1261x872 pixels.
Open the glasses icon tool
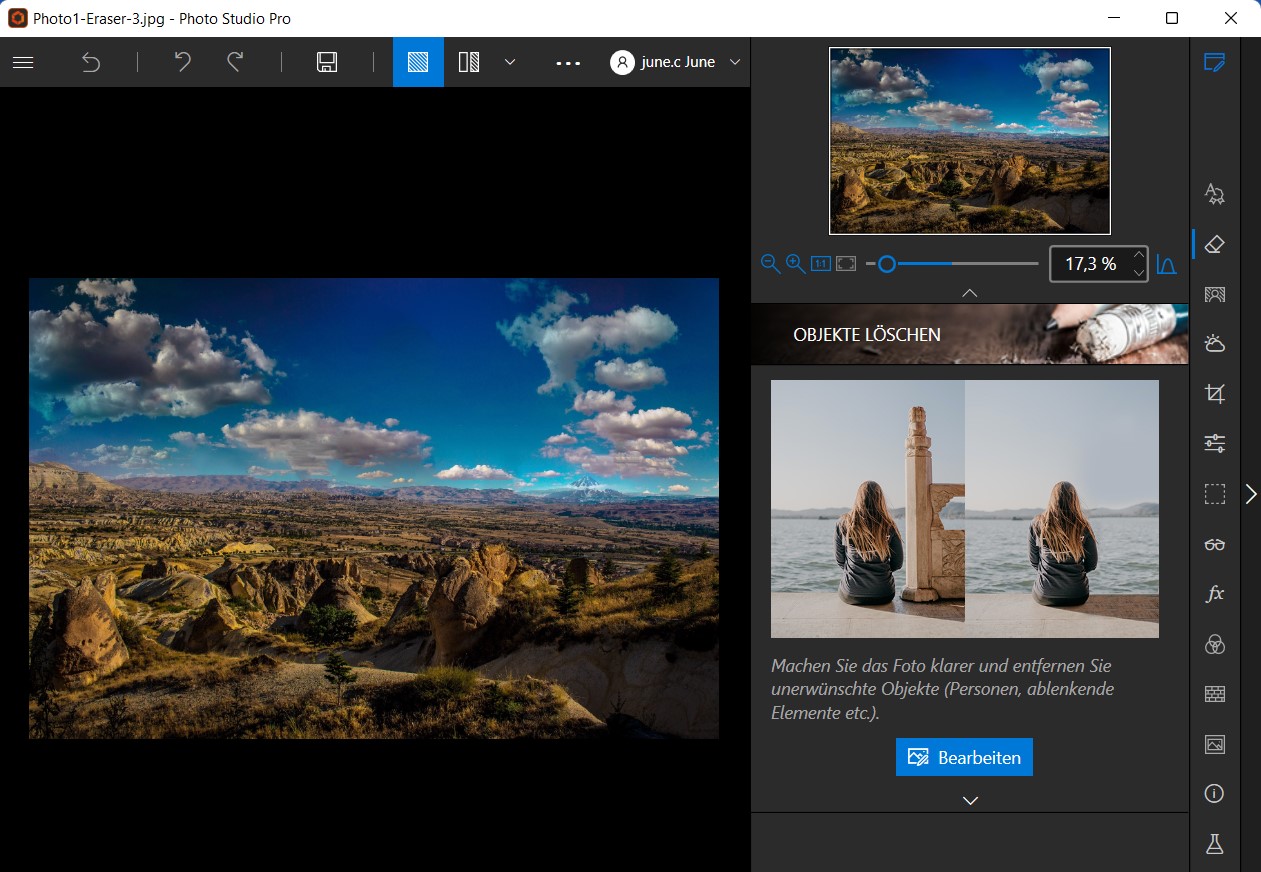[x=1215, y=544]
